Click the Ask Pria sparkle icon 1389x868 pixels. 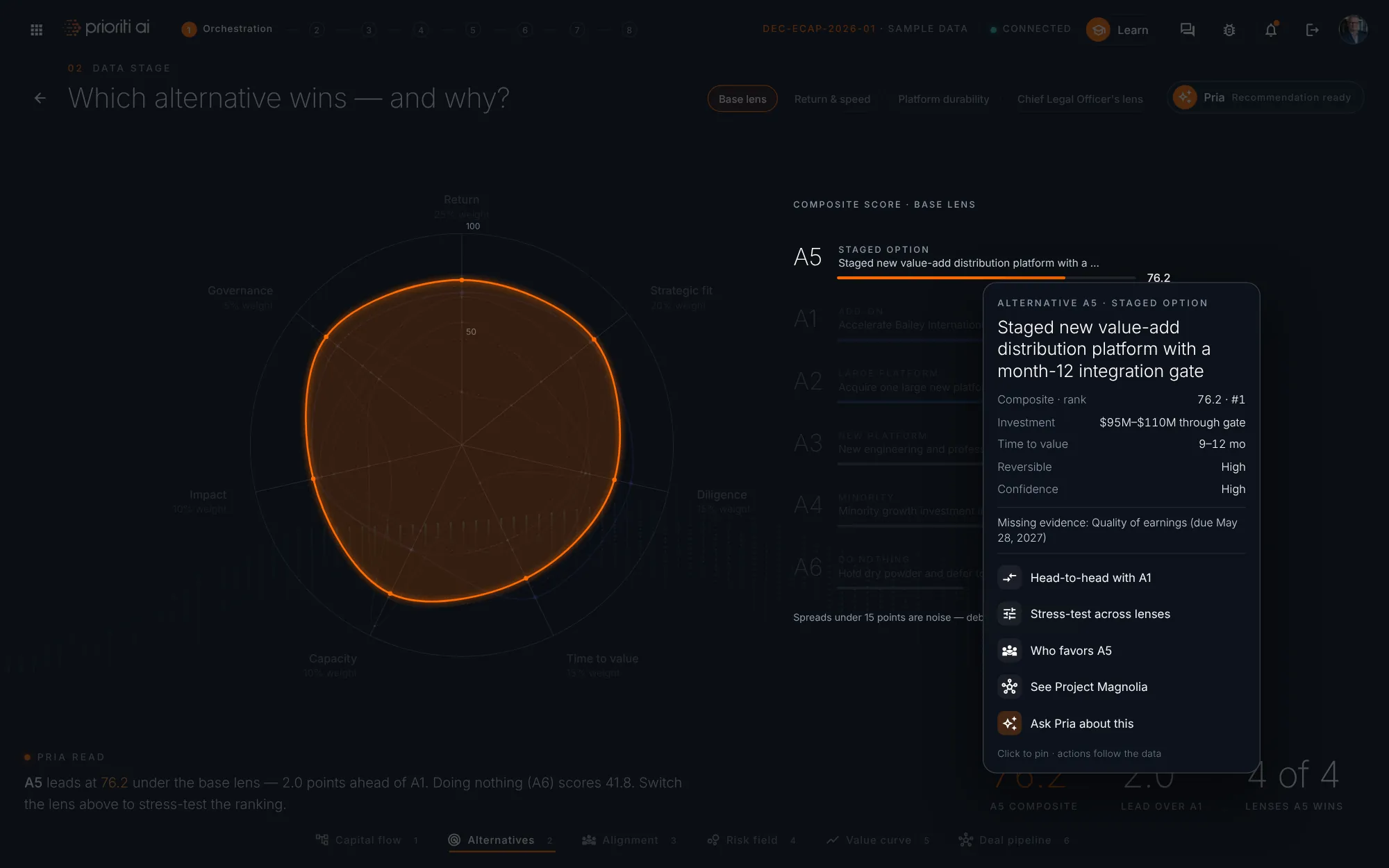coord(1010,724)
